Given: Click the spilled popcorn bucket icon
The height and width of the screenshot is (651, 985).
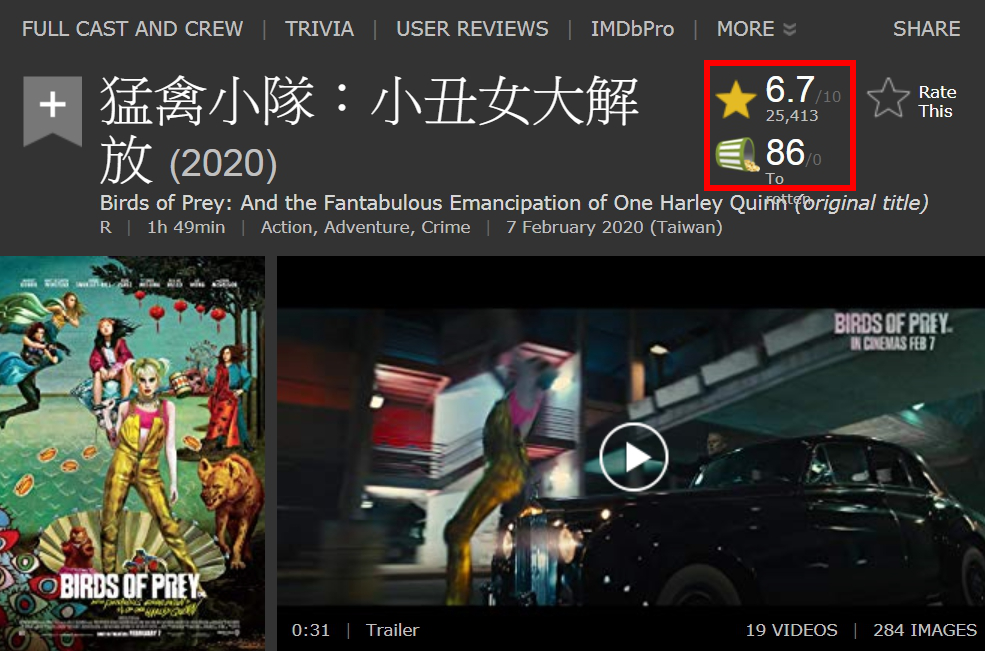Looking at the screenshot, I should pos(737,155).
